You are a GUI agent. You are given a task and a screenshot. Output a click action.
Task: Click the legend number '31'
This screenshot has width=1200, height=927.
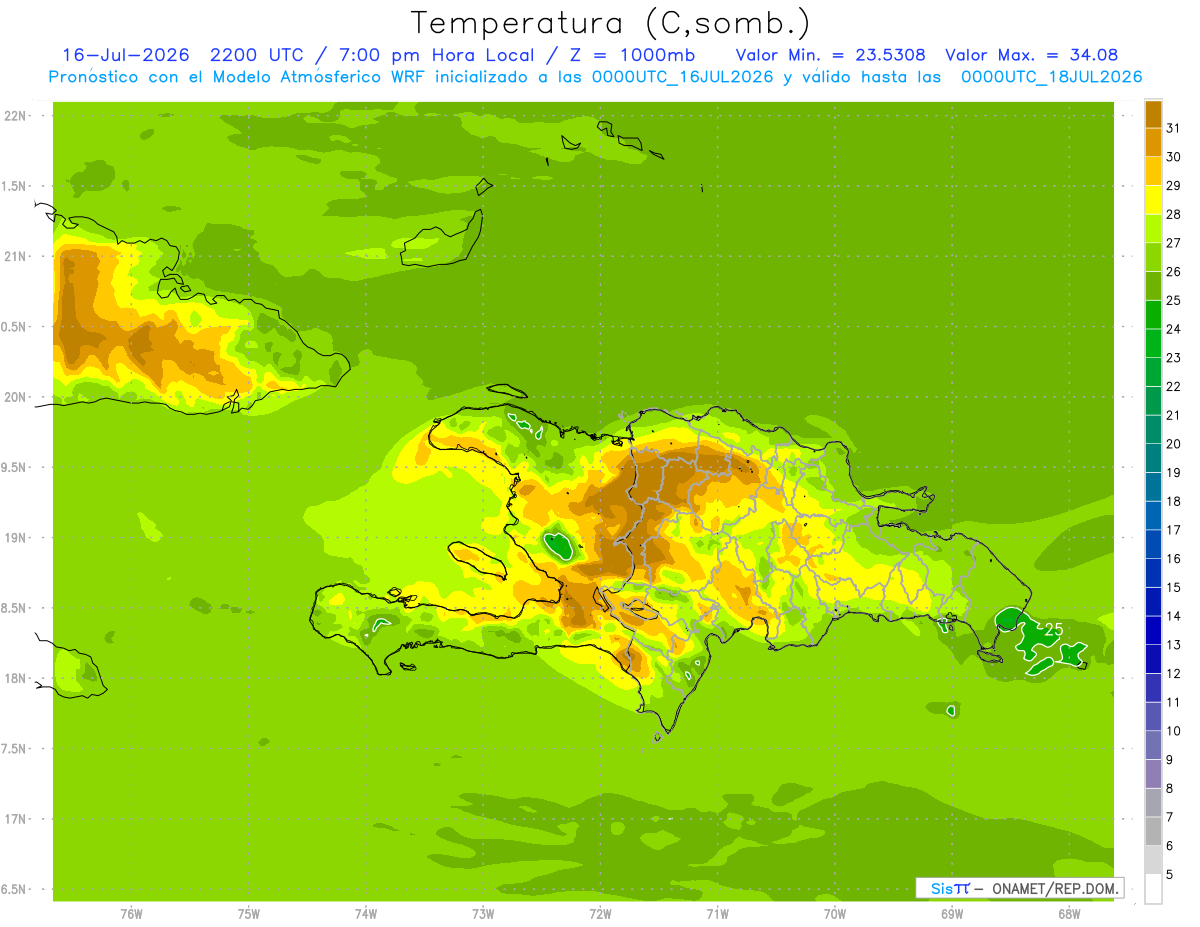(1174, 128)
